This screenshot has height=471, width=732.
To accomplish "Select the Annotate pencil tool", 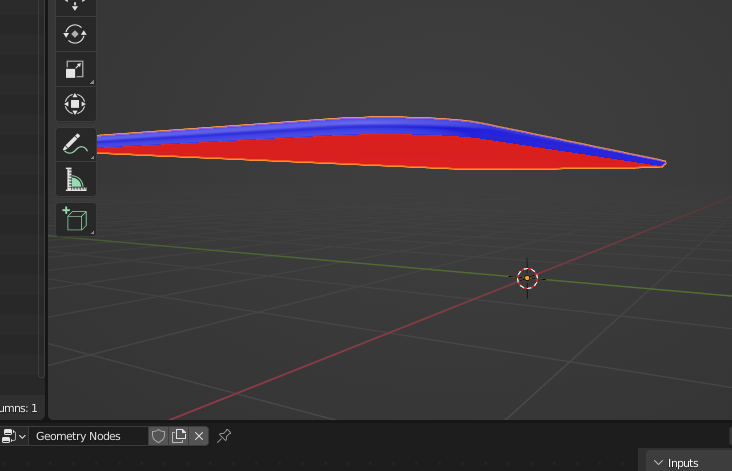I will pyautogui.click(x=76, y=144).
